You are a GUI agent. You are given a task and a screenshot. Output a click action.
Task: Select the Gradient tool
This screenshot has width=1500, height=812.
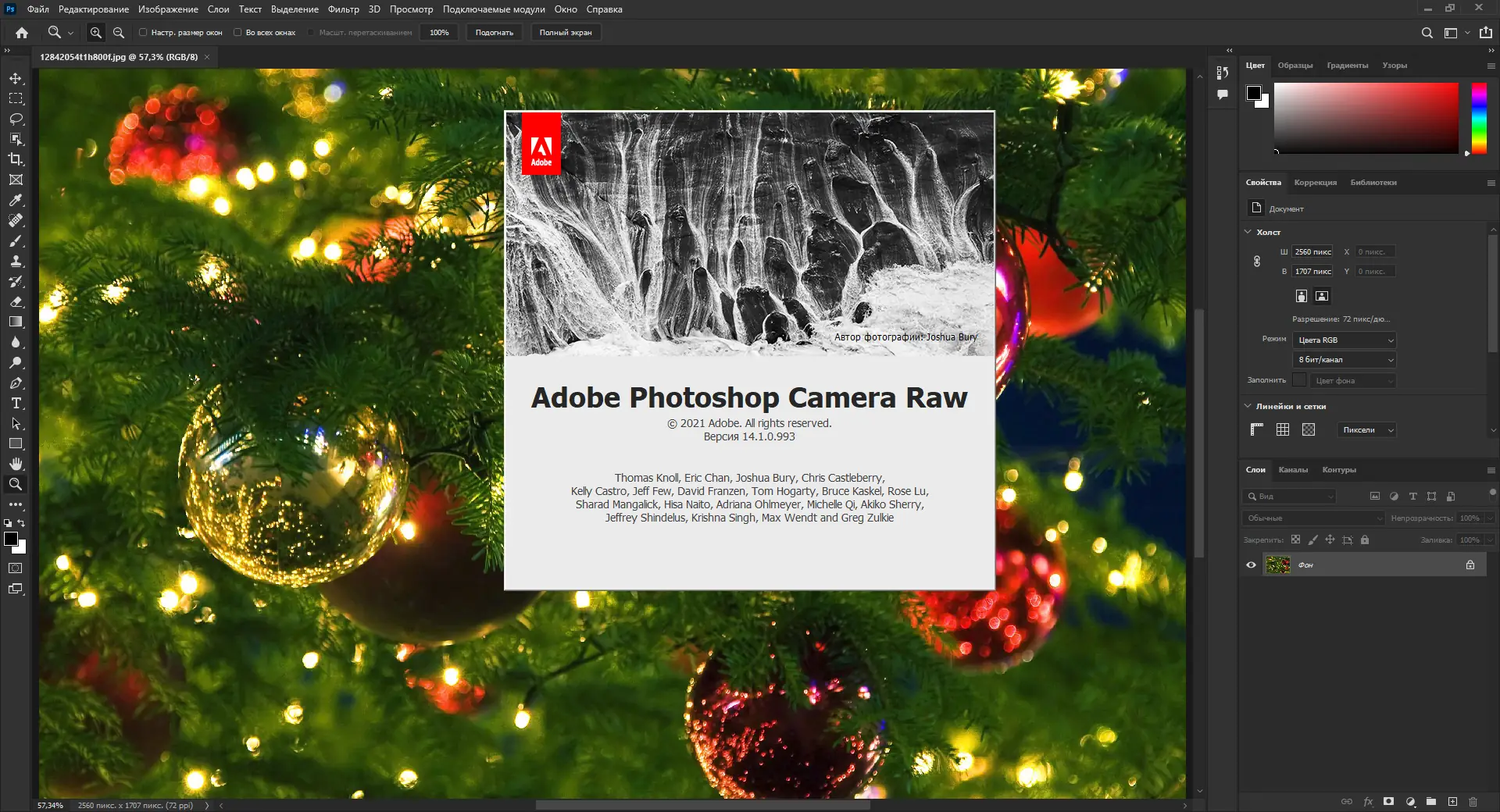pyautogui.click(x=16, y=322)
